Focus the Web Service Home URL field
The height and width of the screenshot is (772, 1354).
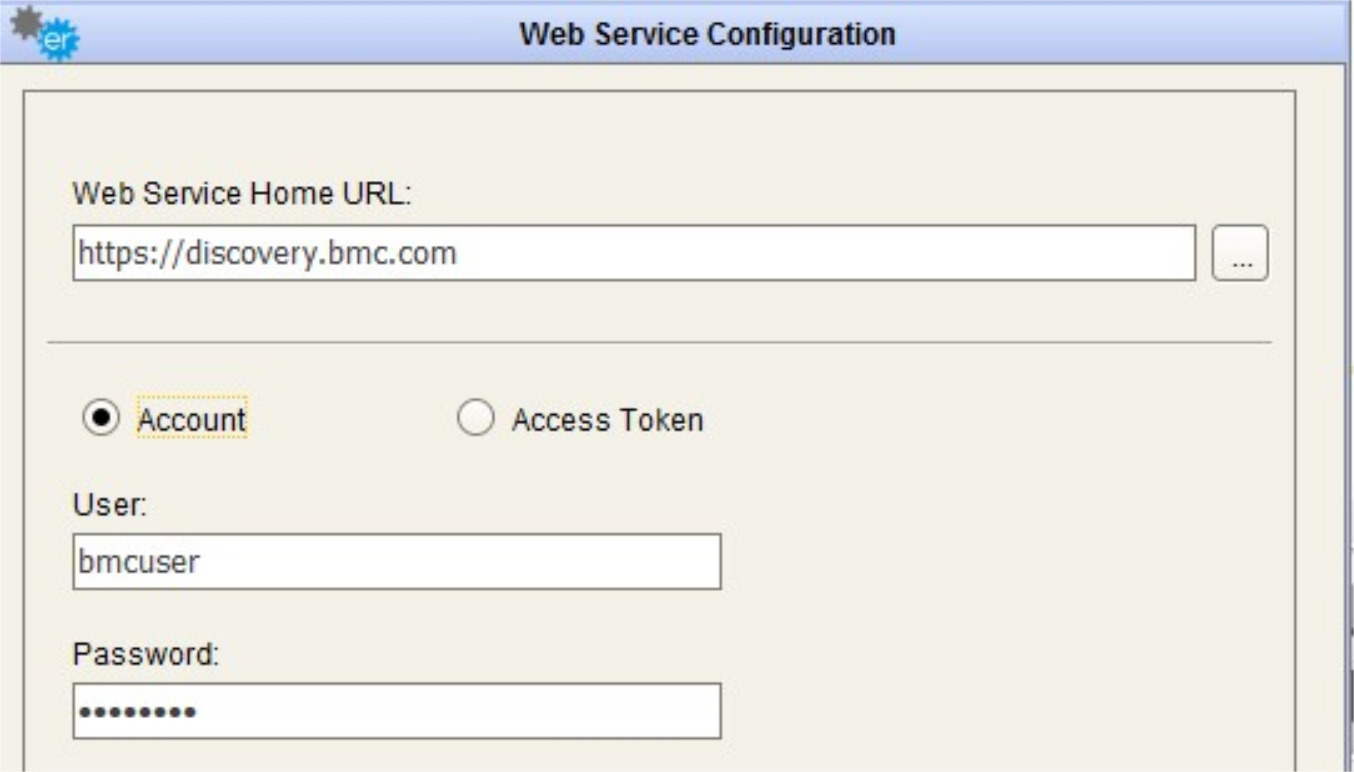tap(800, 253)
